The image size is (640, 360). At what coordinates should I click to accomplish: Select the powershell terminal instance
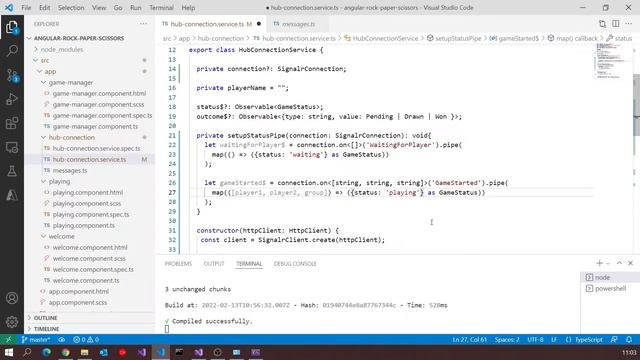pos(610,288)
